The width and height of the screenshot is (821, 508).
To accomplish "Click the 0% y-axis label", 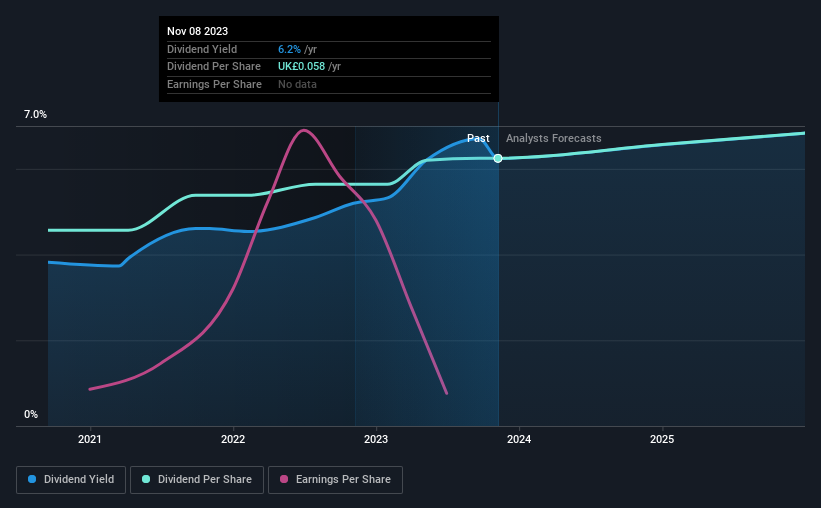I will (31, 414).
